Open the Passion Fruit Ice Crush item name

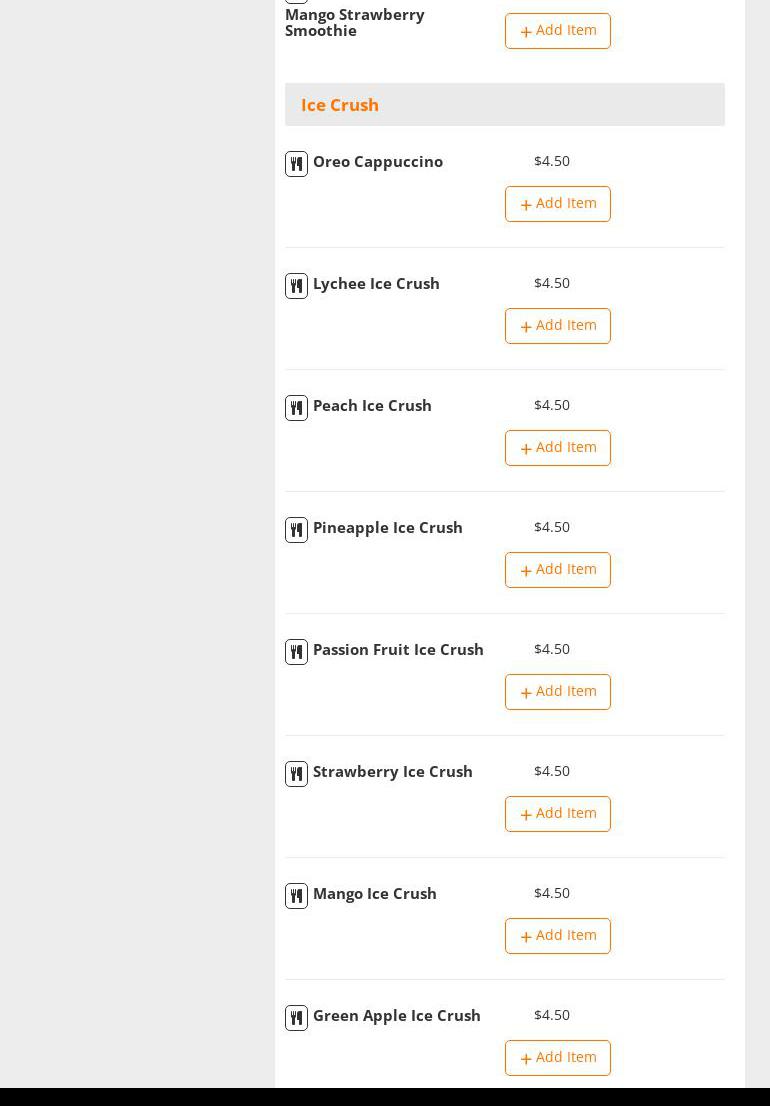[398, 650]
